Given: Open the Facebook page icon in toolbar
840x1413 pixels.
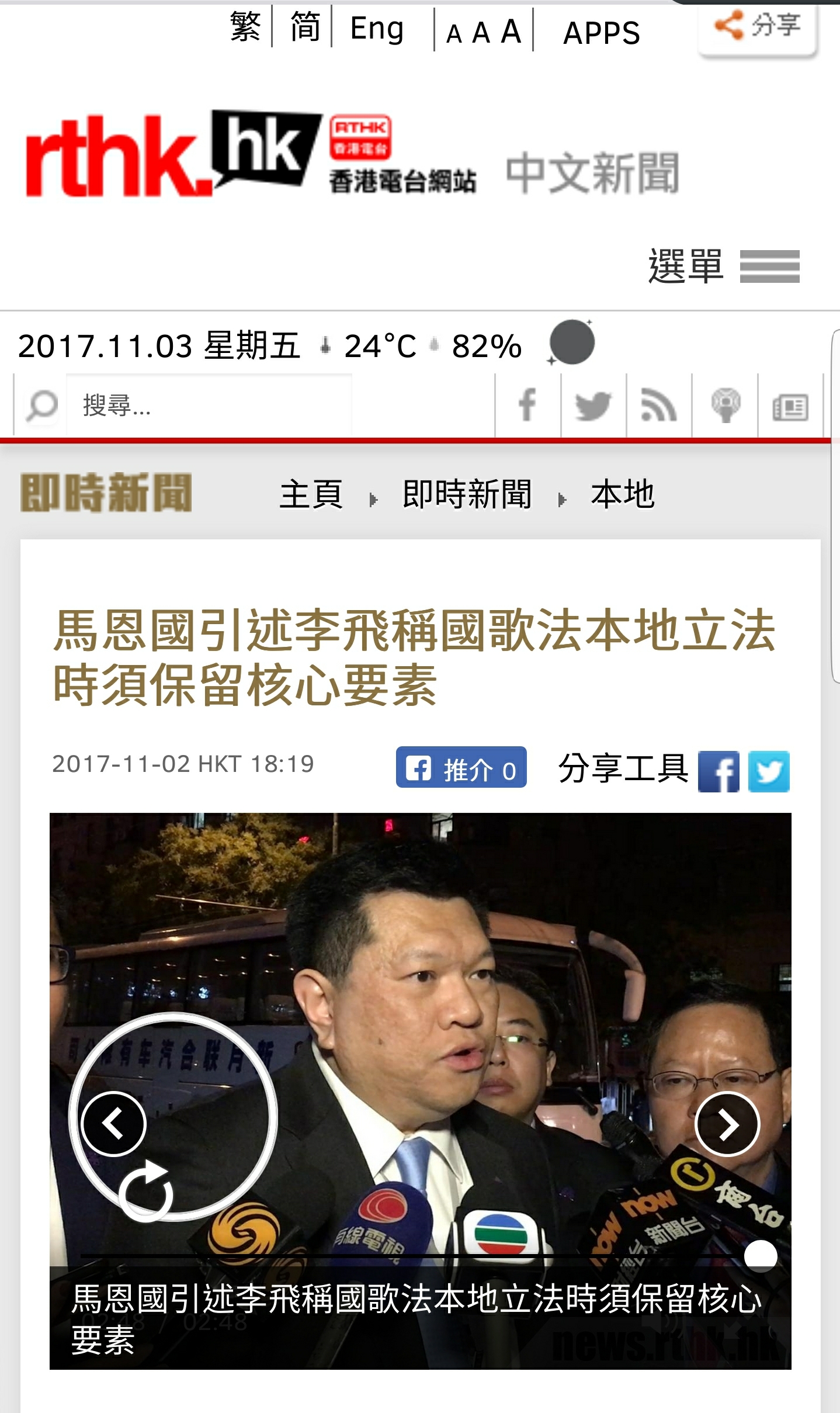Looking at the screenshot, I should [x=527, y=405].
